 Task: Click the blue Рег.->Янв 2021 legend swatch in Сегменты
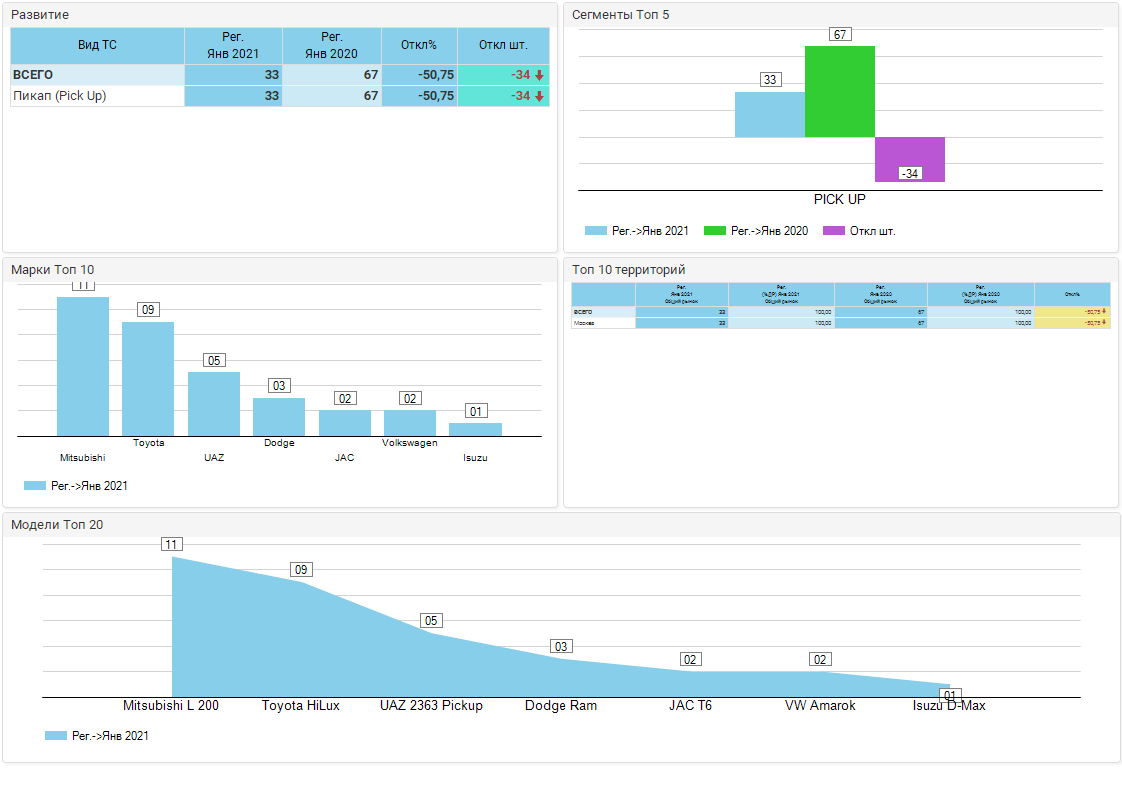(x=595, y=231)
